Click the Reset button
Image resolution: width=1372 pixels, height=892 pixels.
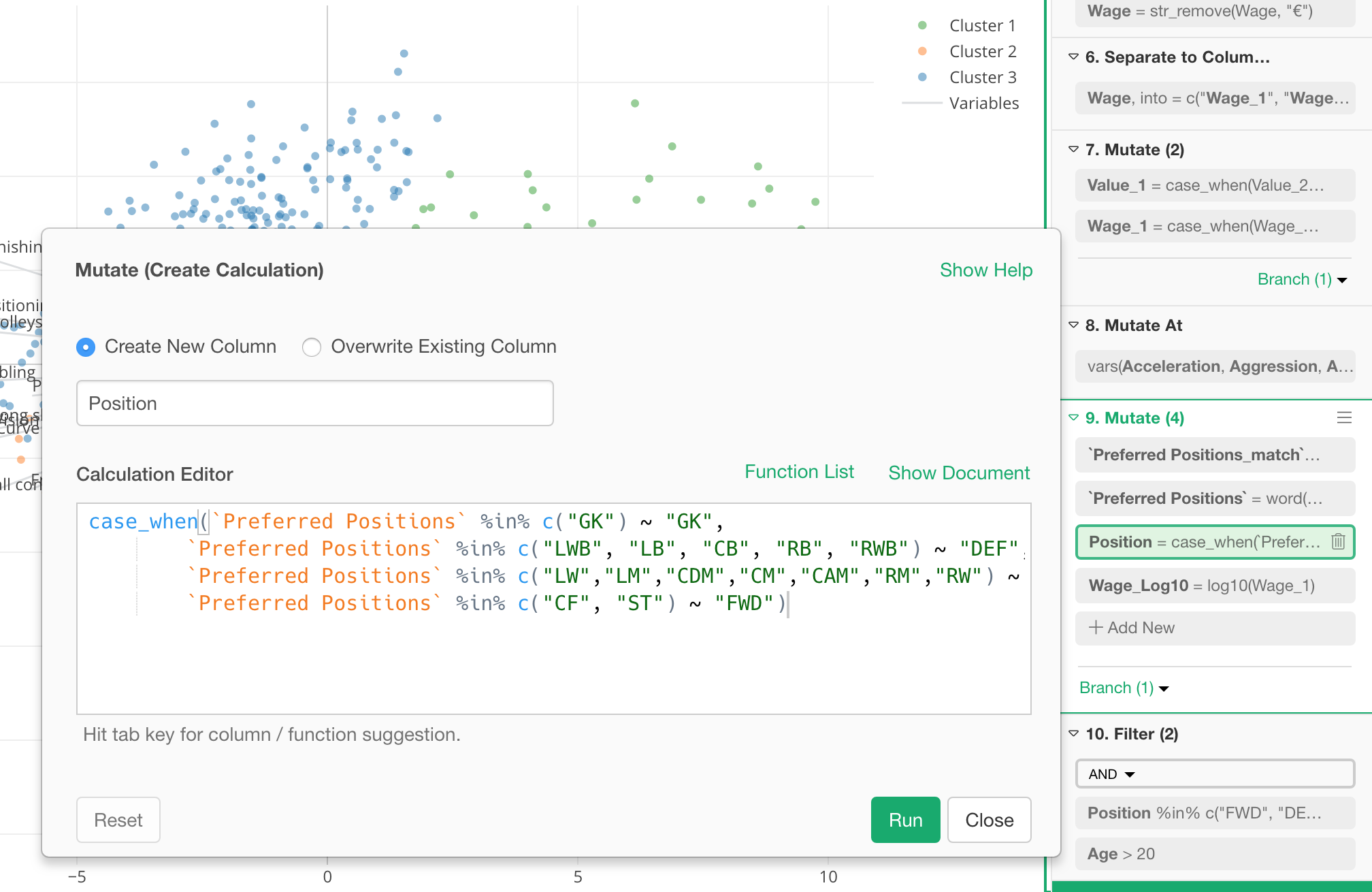pos(118,820)
